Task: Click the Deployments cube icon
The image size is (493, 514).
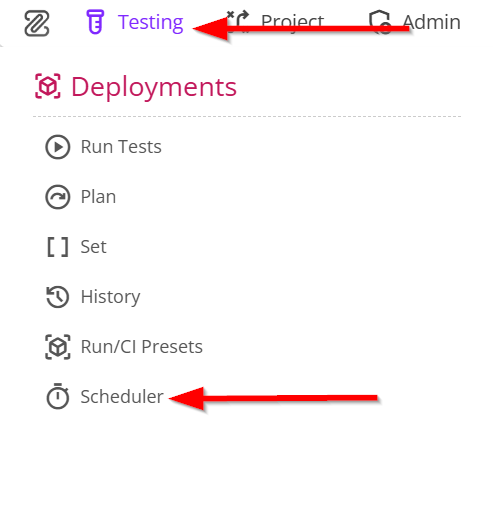Action: pyautogui.click(x=48, y=86)
